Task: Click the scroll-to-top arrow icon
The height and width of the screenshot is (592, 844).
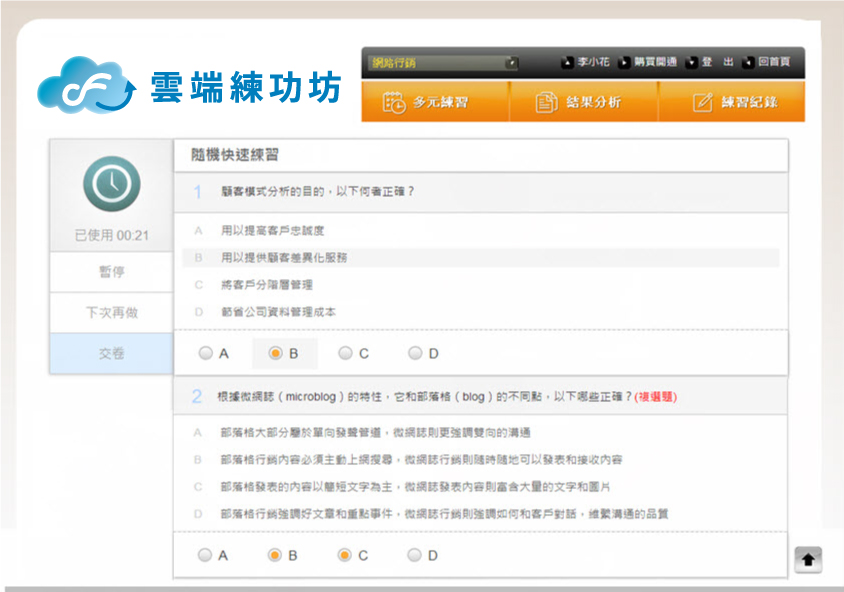Action: pos(808,561)
